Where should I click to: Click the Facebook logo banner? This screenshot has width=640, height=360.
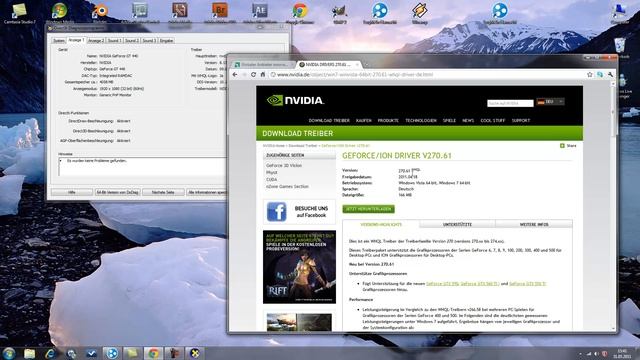coord(299,212)
